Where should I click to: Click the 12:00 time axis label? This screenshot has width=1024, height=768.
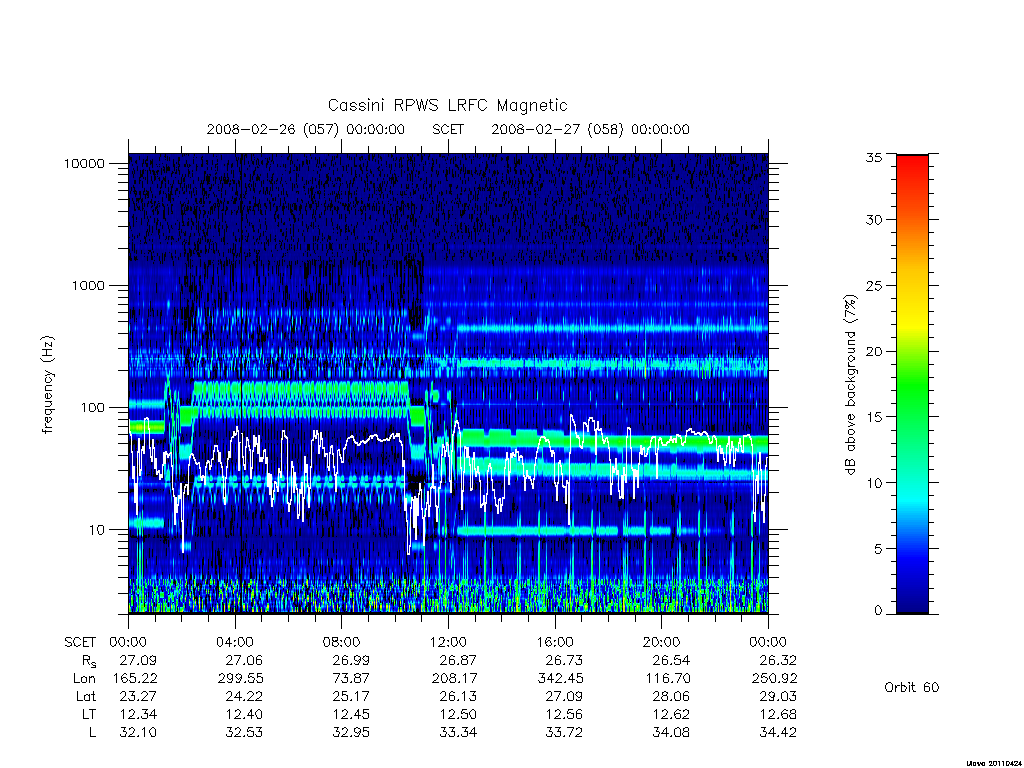click(448, 642)
